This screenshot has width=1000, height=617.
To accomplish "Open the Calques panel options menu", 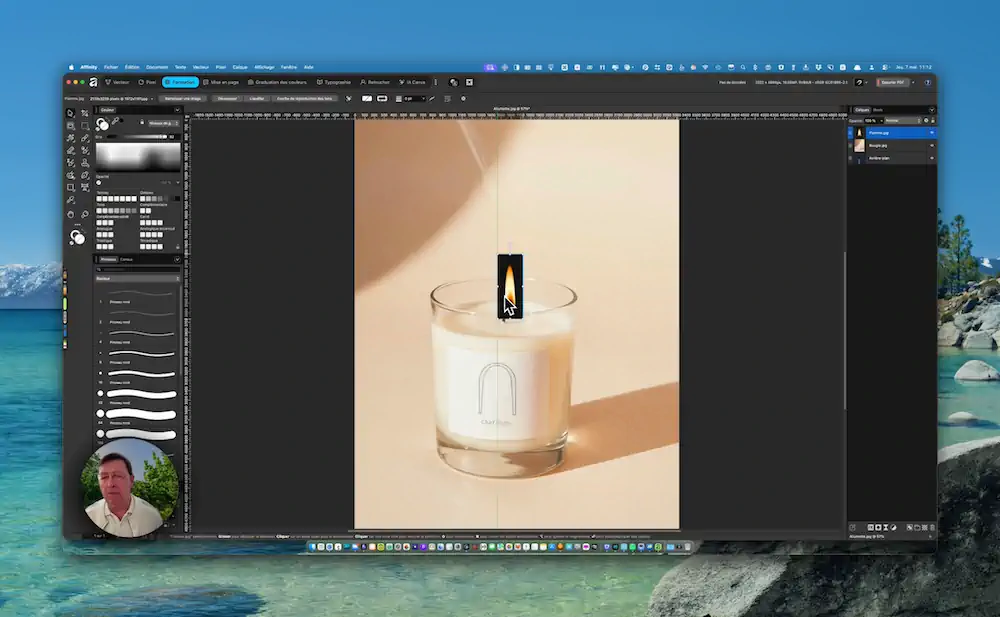I will pos(932,110).
